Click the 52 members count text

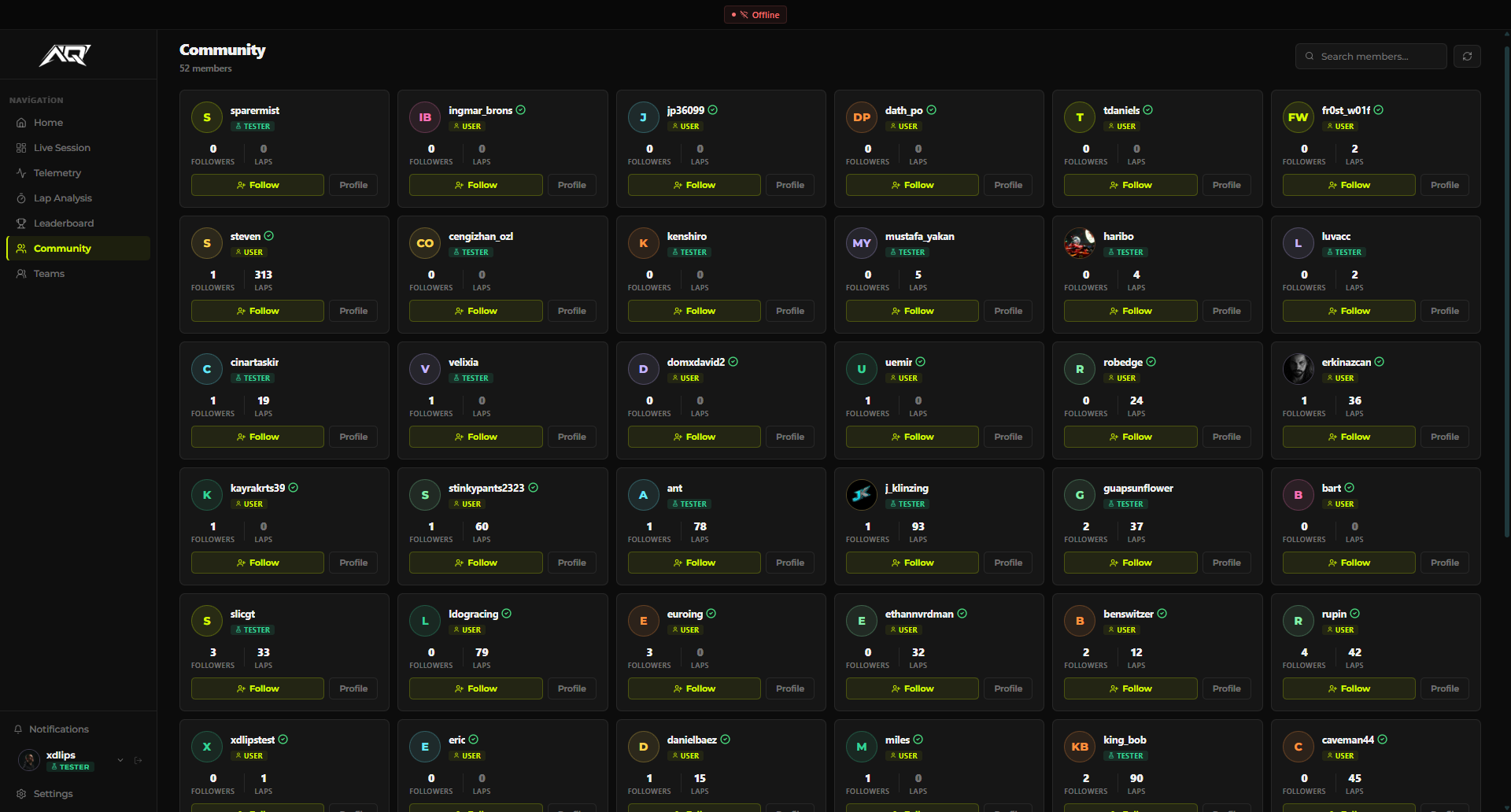coord(205,68)
